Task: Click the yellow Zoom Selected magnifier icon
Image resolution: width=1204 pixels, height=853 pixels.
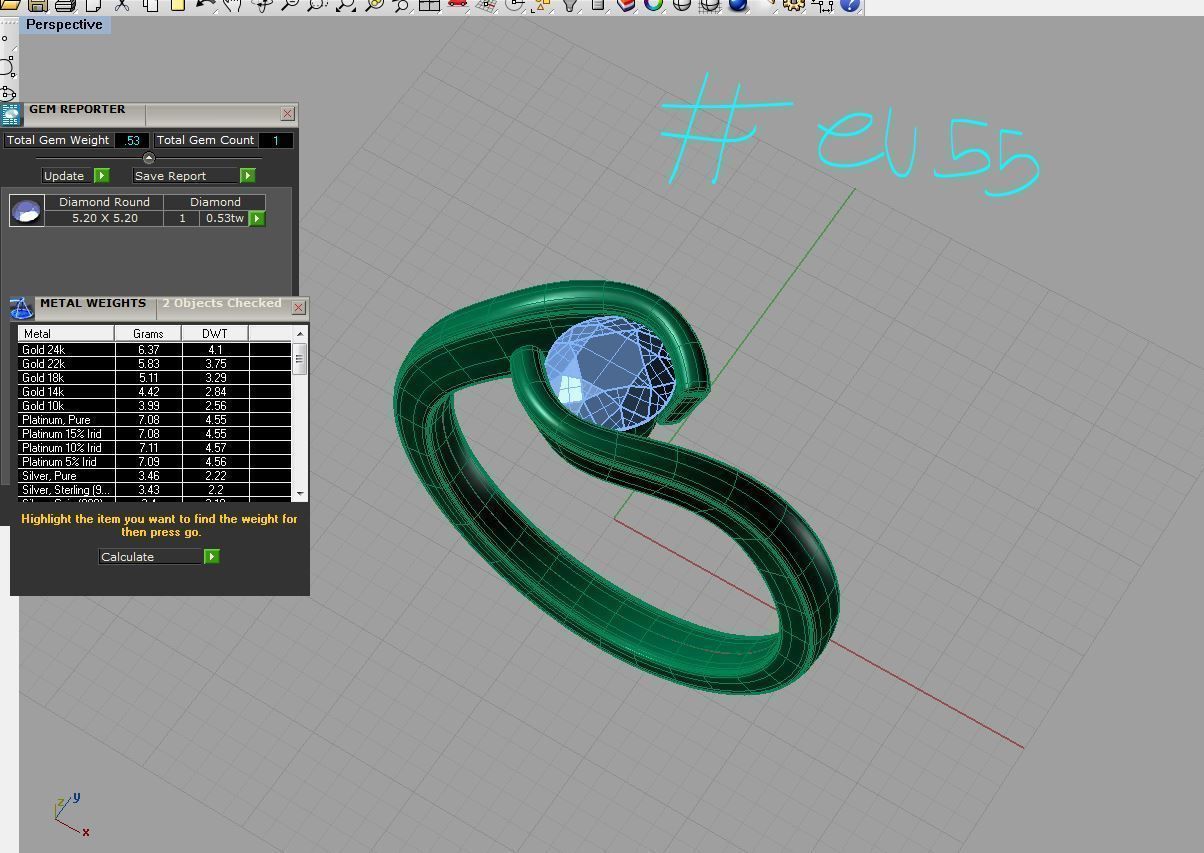Action: click(x=374, y=5)
